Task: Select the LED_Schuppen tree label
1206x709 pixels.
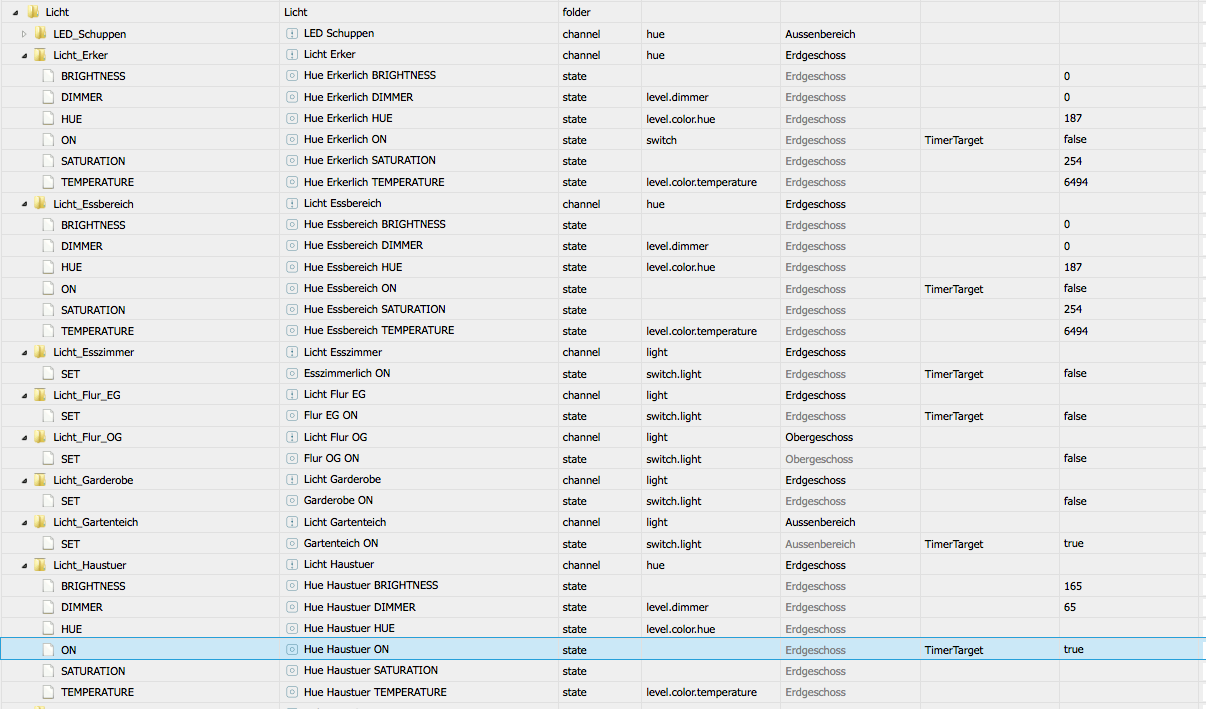Action: 90,34
